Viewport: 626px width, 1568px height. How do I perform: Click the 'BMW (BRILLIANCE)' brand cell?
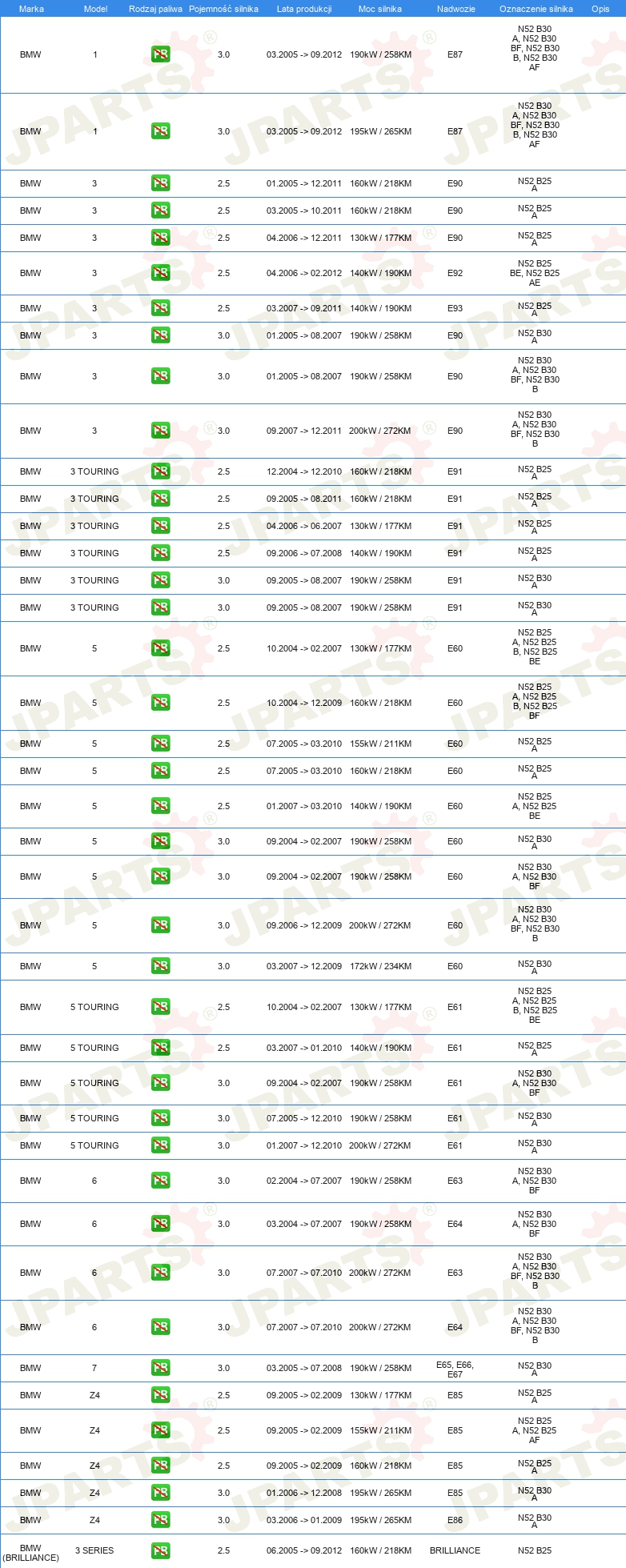[30, 1553]
